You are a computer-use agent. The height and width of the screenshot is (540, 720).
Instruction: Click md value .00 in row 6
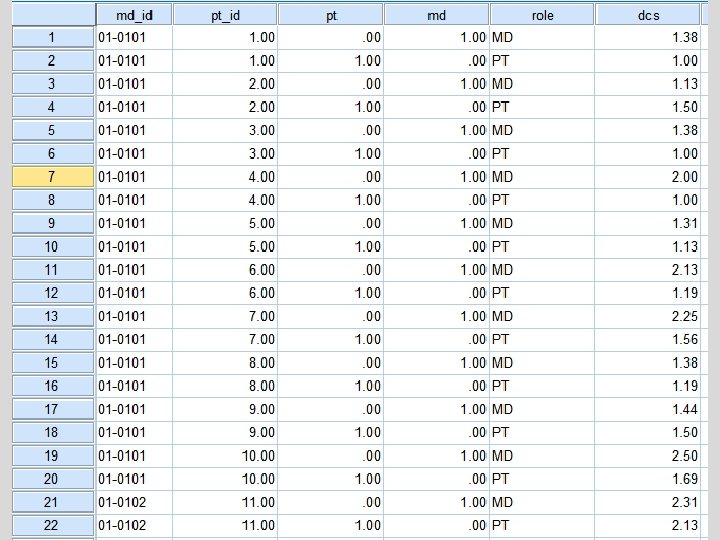tap(436, 153)
